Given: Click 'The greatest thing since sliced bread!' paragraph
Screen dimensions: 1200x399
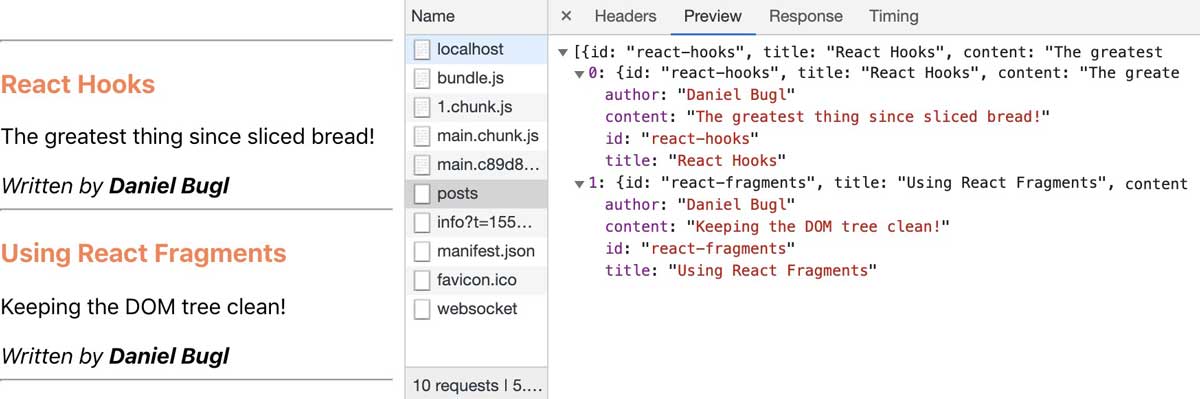Looking at the screenshot, I should pyautogui.click(x=188, y=137).
